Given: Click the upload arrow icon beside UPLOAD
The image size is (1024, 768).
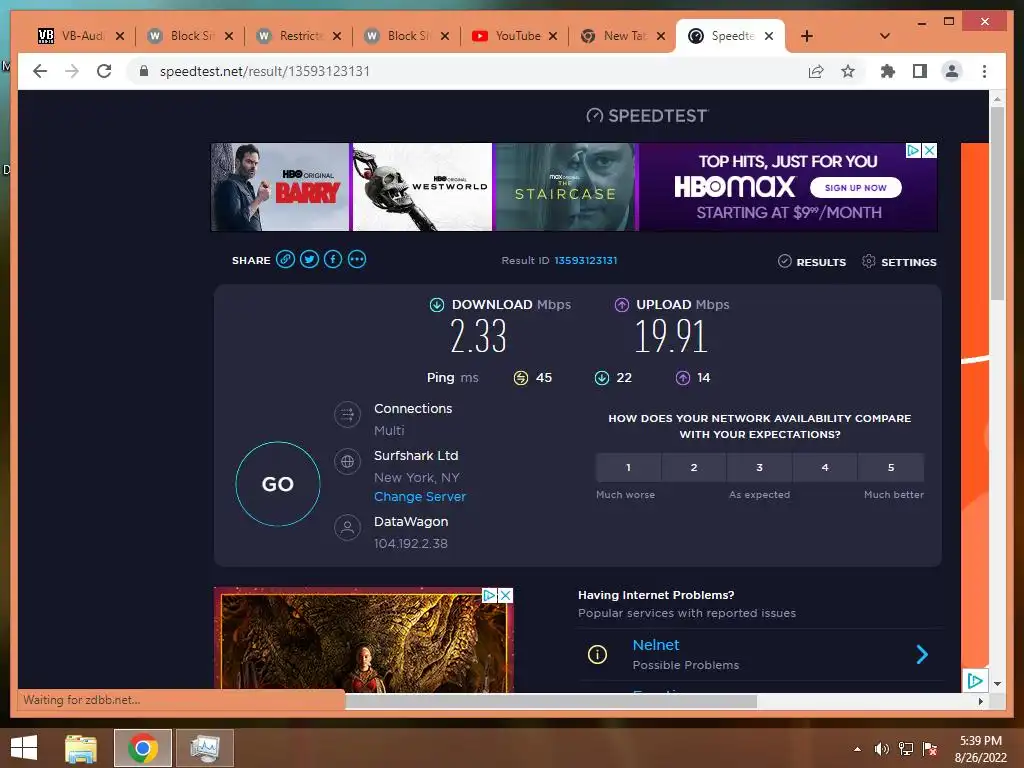Looking at the screenshot, I should (622, 304).
